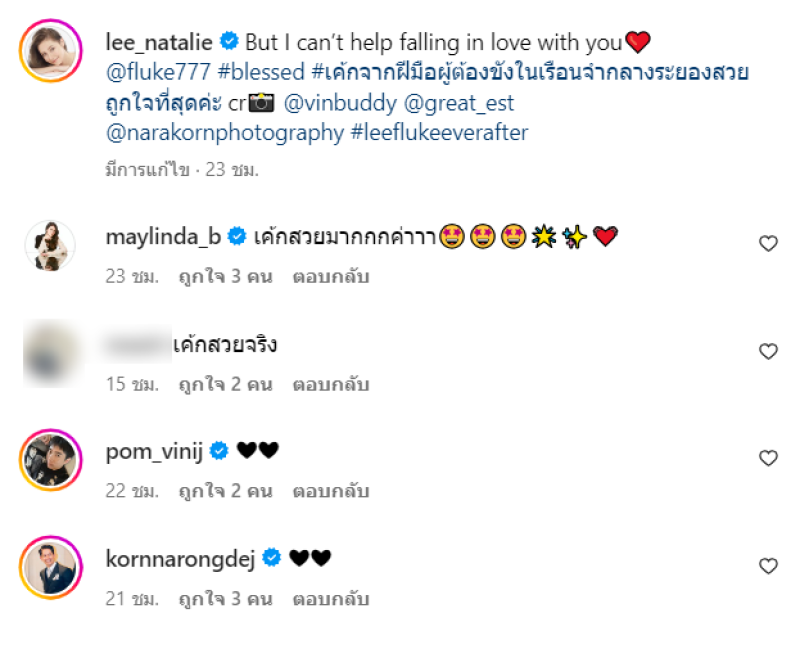Click the kornnarongdej username
Viewport: 800px width, 649px height.
(181, 559)
